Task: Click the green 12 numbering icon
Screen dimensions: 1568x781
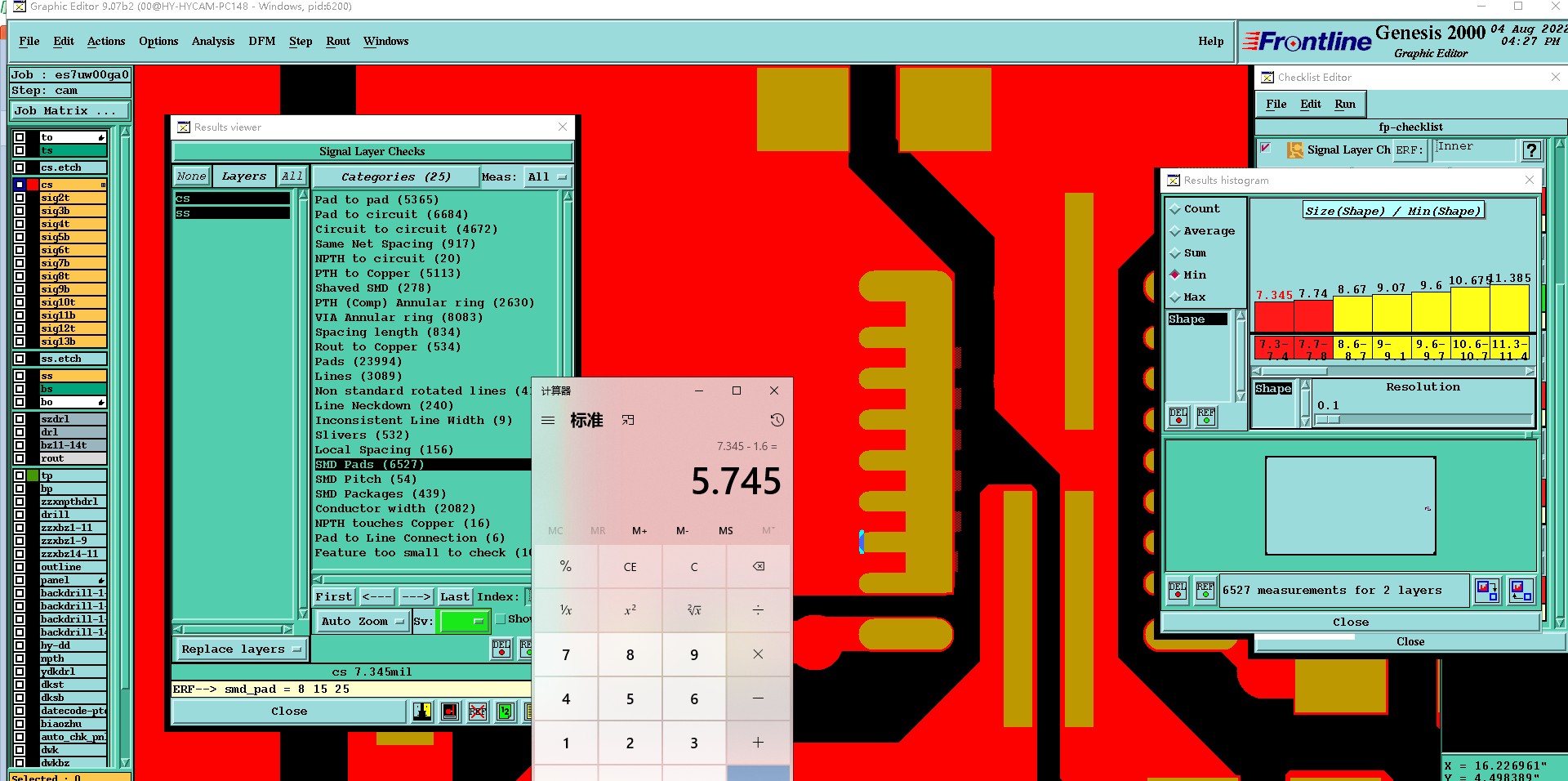Action: (x=506, y=712)
